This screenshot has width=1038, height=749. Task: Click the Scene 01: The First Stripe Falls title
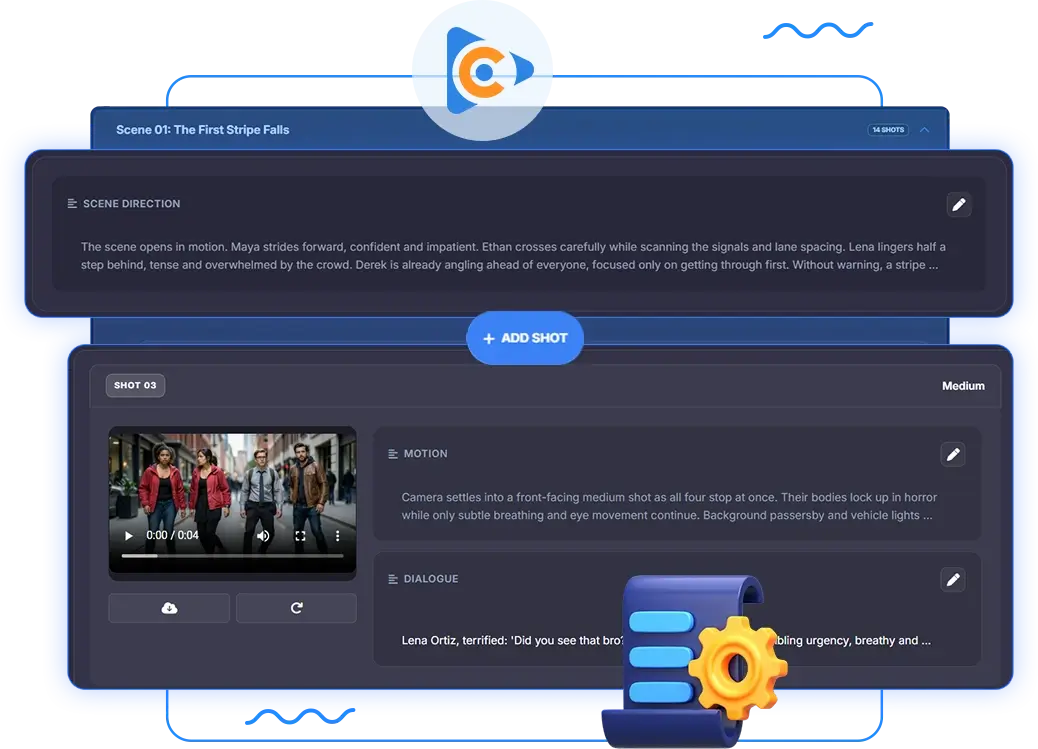coord(203,130)
